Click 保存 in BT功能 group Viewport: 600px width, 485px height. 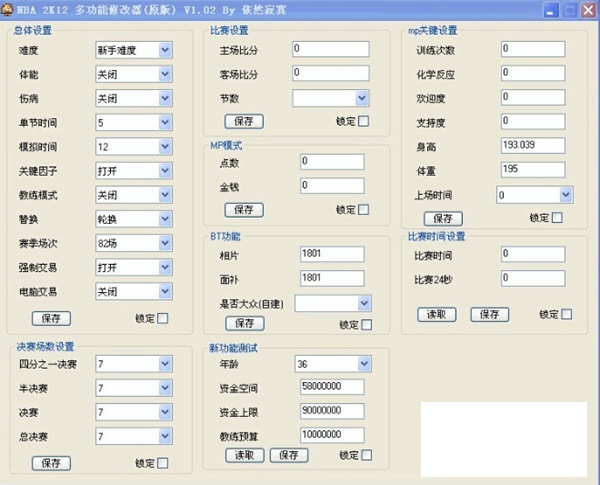(x=245, y=323)
